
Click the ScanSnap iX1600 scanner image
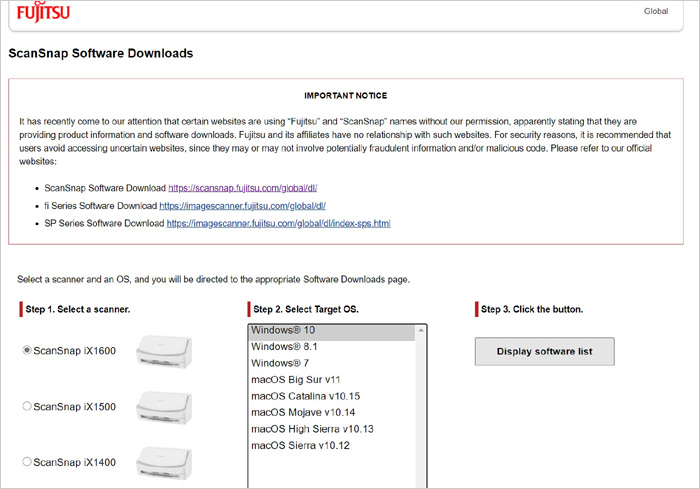tap(164, 351)
